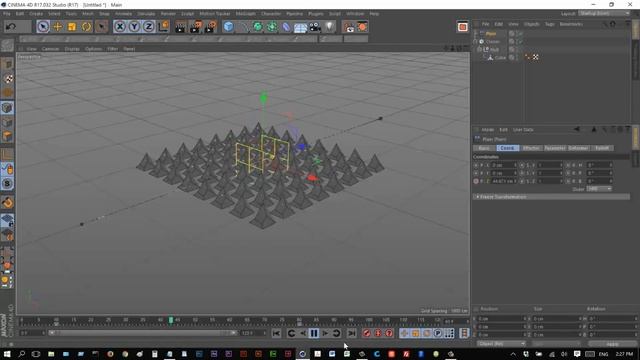640x360 pixels.
Task: Open the MoGraph menu
Action: pyautogui.click(x=245, y=14)
